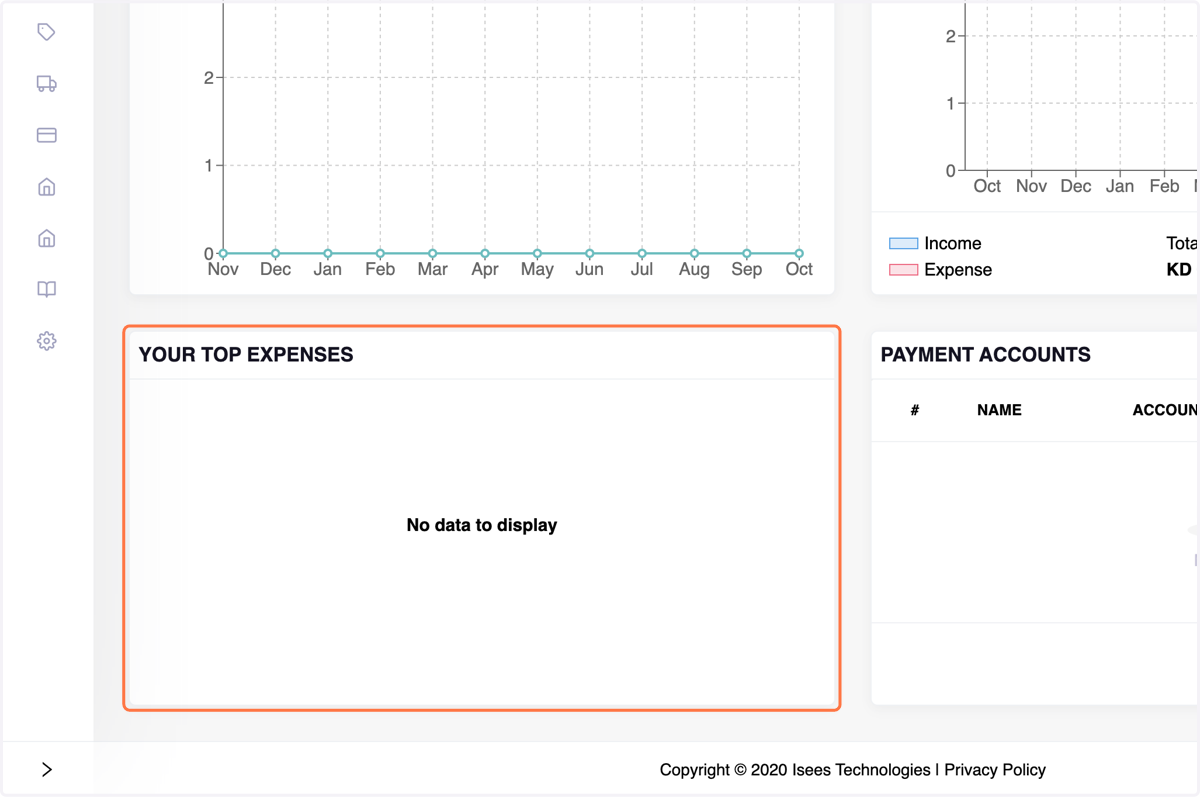Click the Expense legend label
Viewport: 1200px width, 797px height.
click(x=958, y=270)
